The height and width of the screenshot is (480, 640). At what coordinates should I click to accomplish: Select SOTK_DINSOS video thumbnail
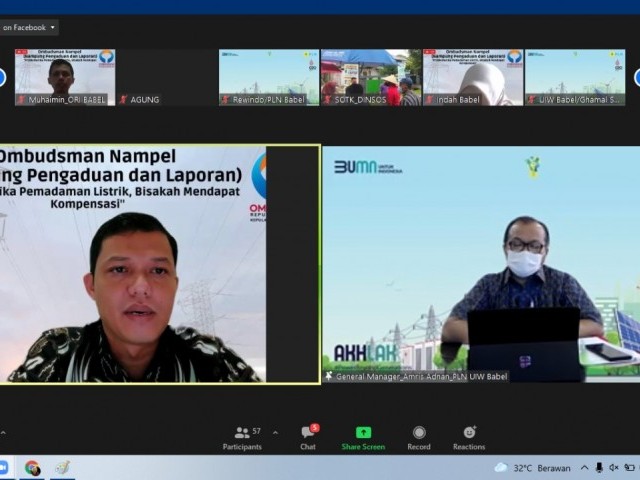click(x=370, y=77)
